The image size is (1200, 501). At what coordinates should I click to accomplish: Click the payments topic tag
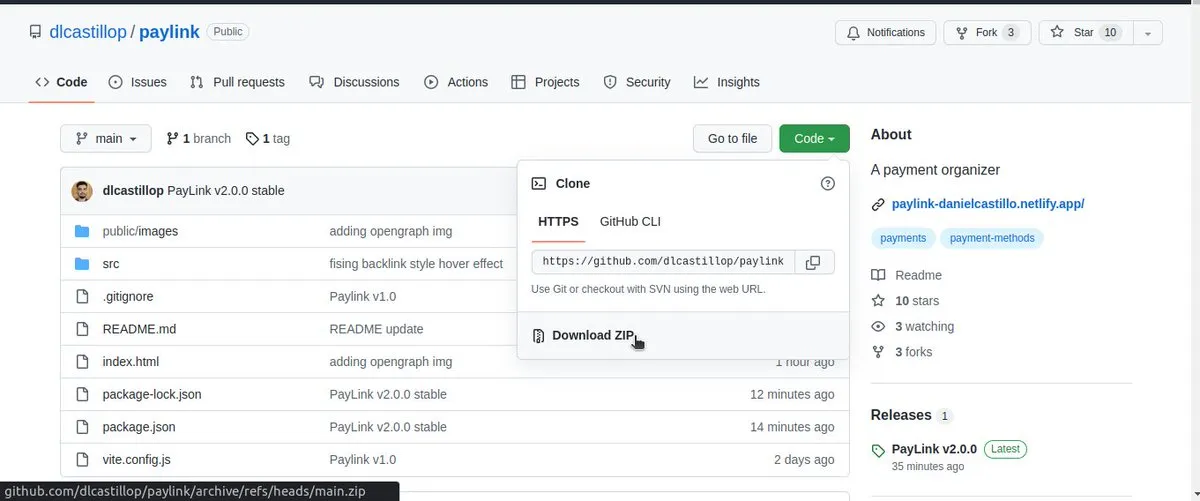[903, 238]
